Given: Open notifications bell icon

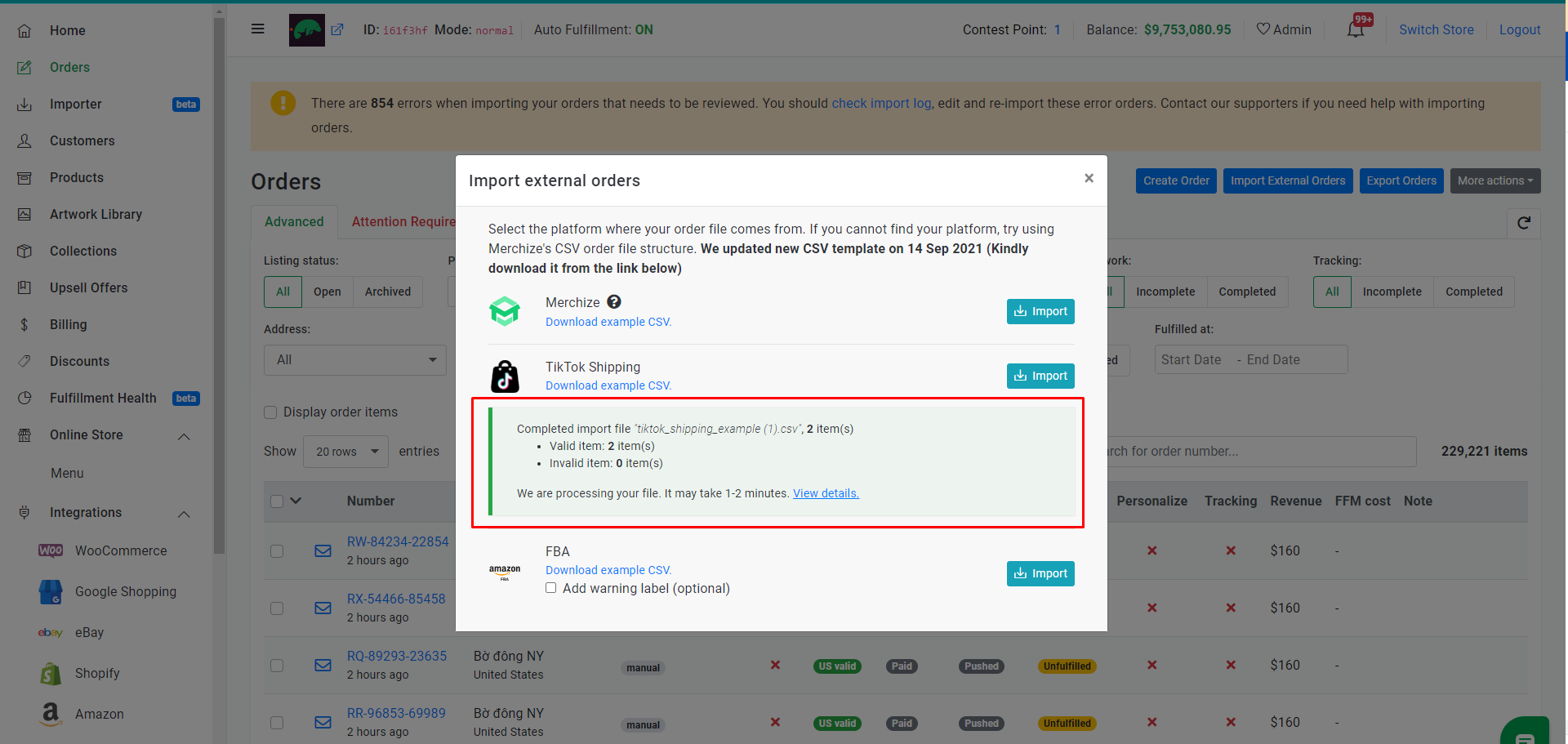Looking at the screenshot, I should pos(1356,29).
